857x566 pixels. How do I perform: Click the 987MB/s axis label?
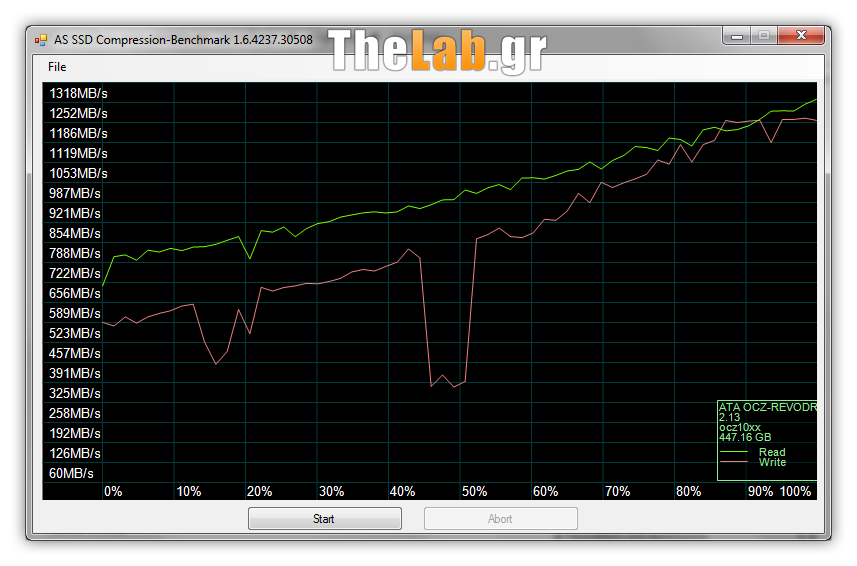click(75, 193)
